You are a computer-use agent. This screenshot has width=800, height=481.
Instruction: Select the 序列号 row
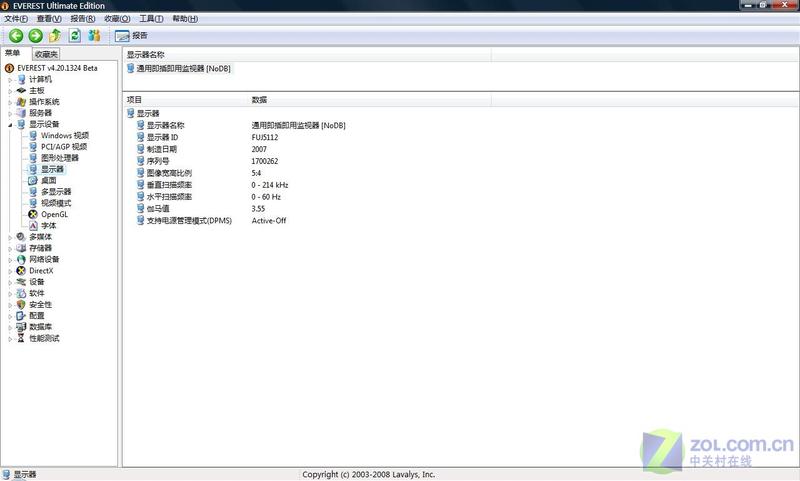pos(158,161)
